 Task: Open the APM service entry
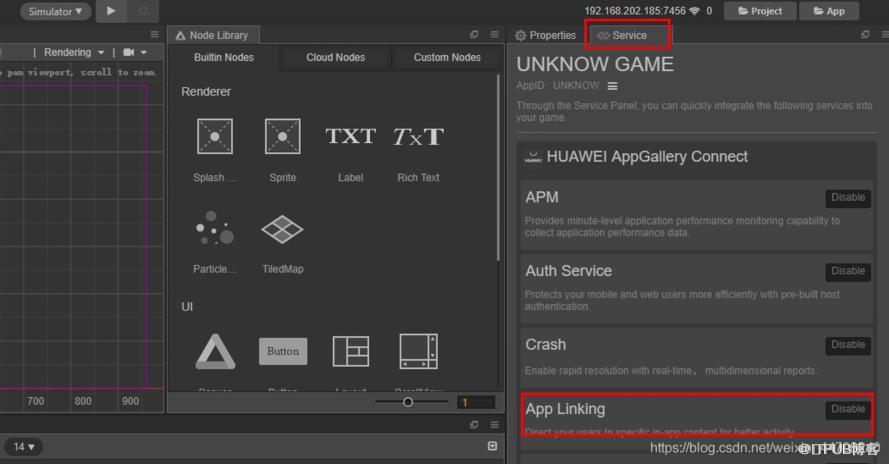[x=696, y=216]
